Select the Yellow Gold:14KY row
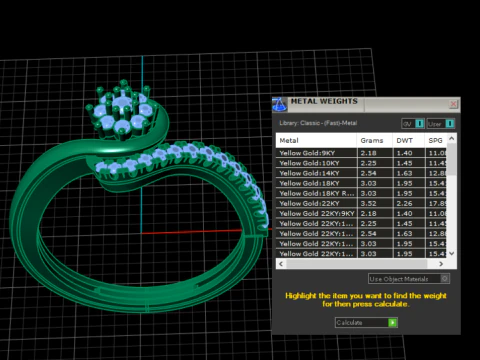 coord(361,173)
